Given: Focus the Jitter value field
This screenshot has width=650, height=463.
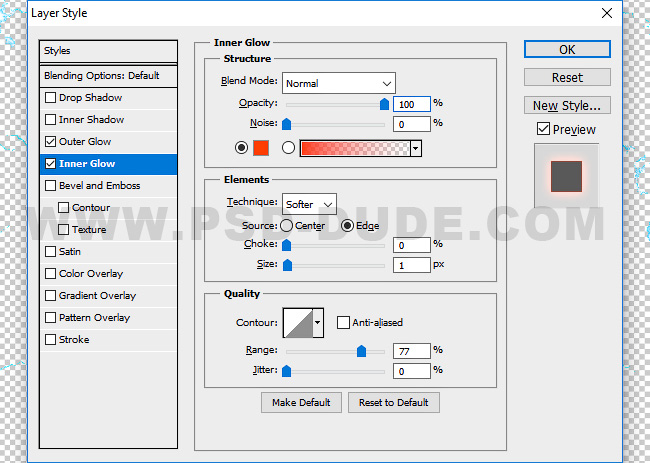Looking at the screenshot, I should click(x=412, y=371).
